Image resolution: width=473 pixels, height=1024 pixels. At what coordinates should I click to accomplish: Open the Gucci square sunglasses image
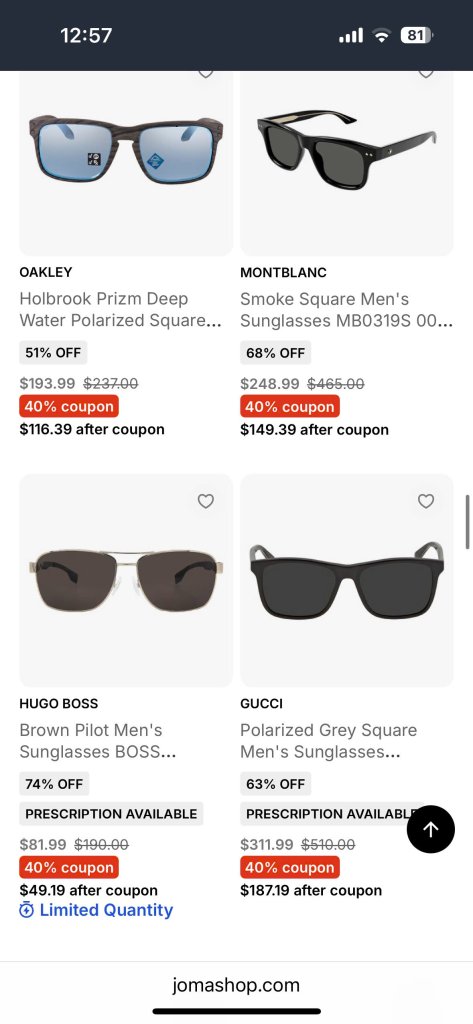click(347, 581)
